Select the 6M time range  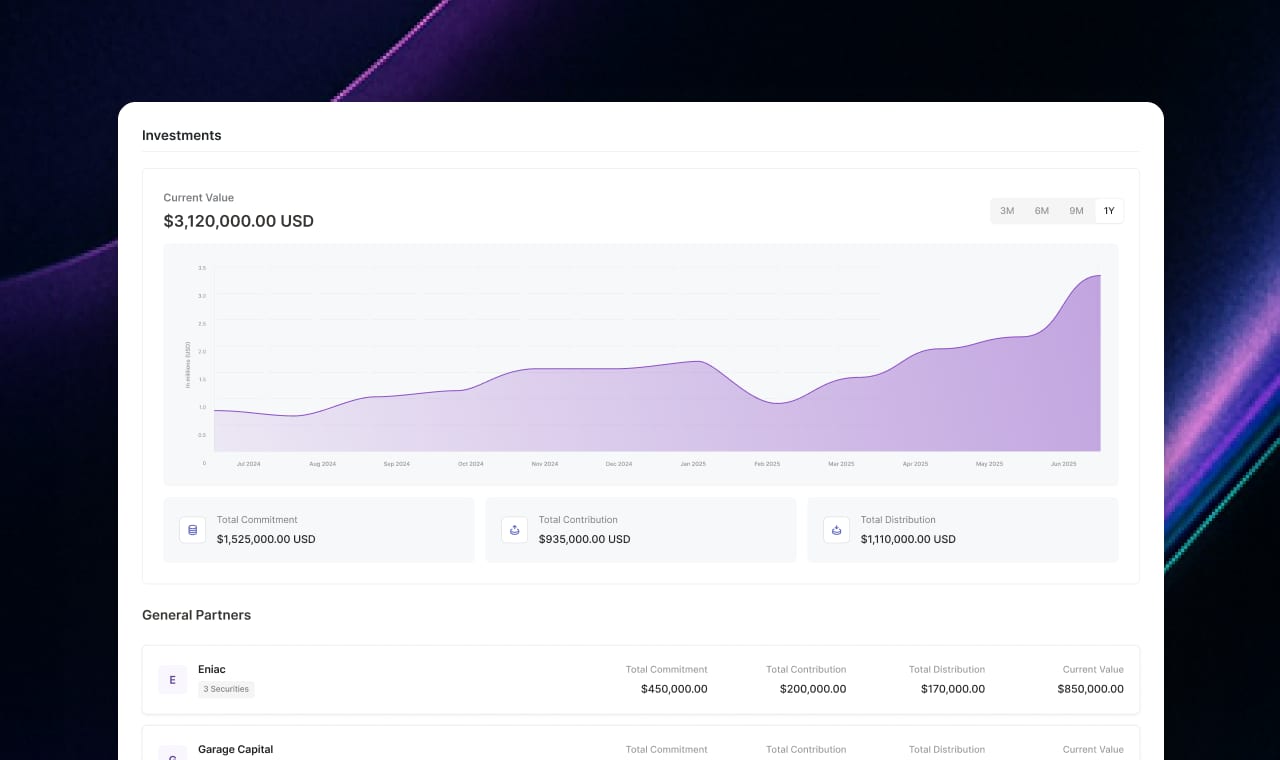coord(1042,211)
